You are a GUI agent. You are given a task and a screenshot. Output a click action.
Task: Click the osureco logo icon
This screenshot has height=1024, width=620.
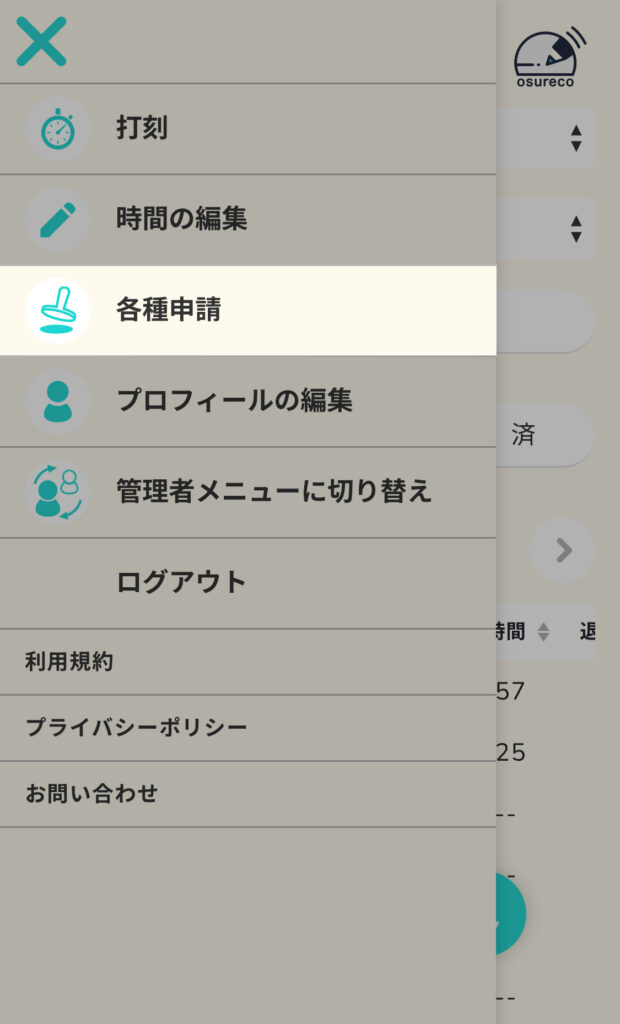550,58
